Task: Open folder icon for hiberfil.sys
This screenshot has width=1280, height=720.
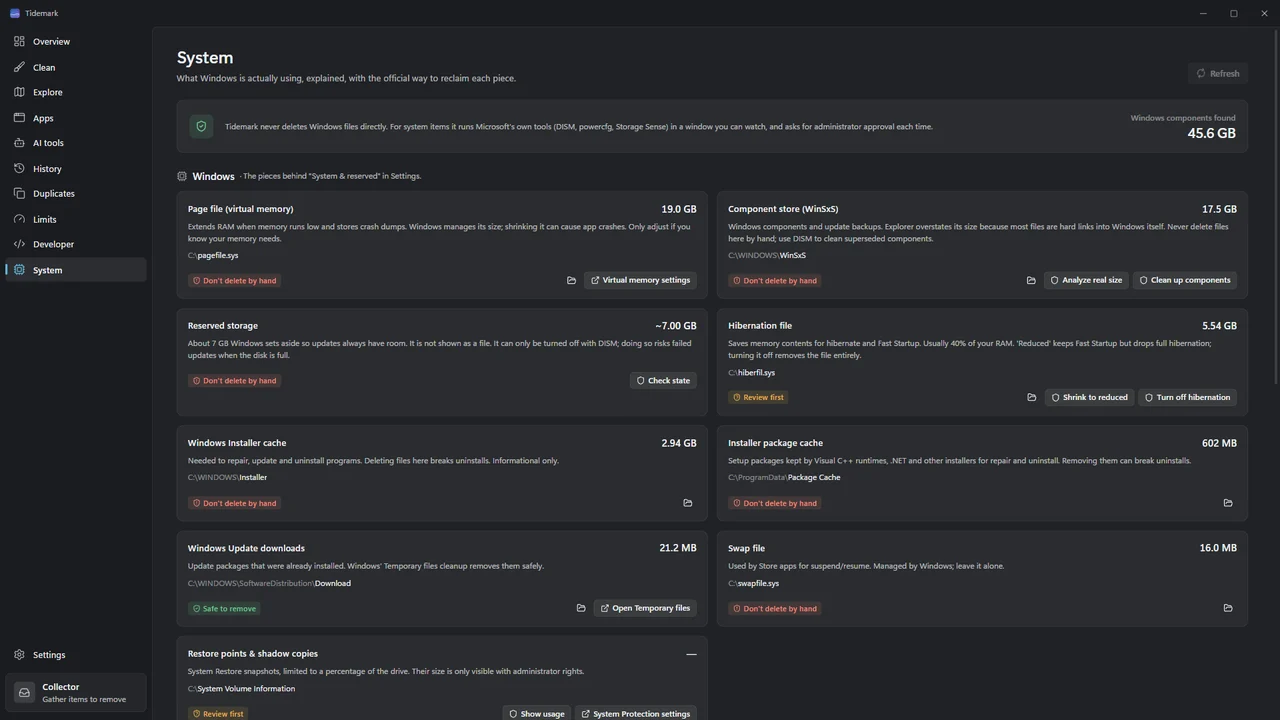Action: click(x=1031, y=397)
